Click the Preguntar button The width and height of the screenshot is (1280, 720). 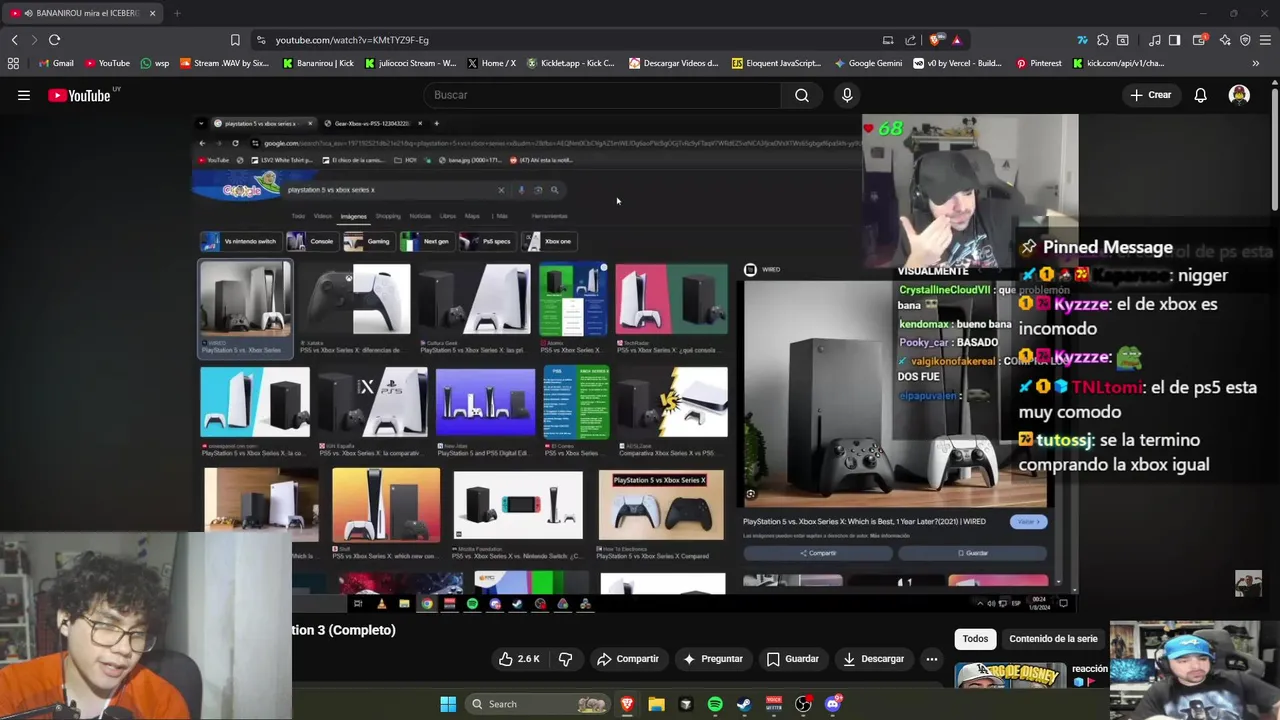(713, 659)
